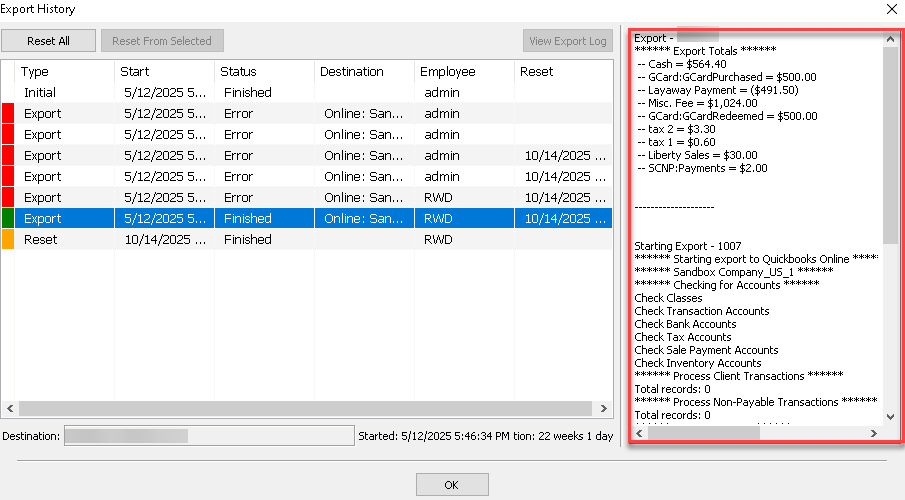Close the Export History window

point(892,9)
